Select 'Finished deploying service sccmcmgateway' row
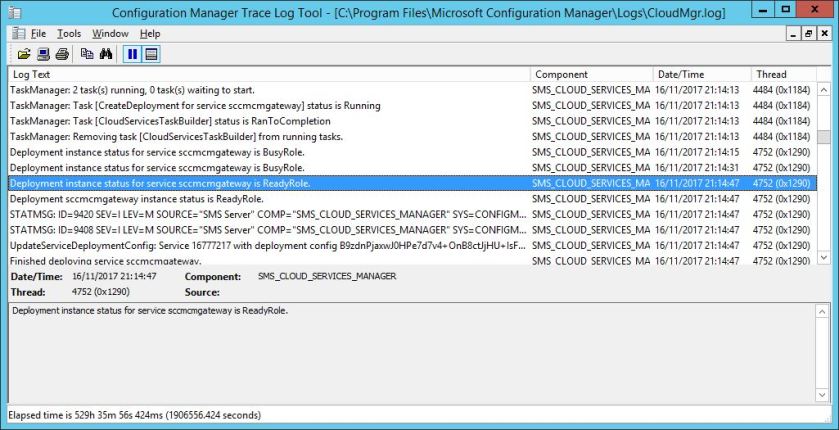The height and width of the screenshot is (430, 839). click(x=413, y=260)
